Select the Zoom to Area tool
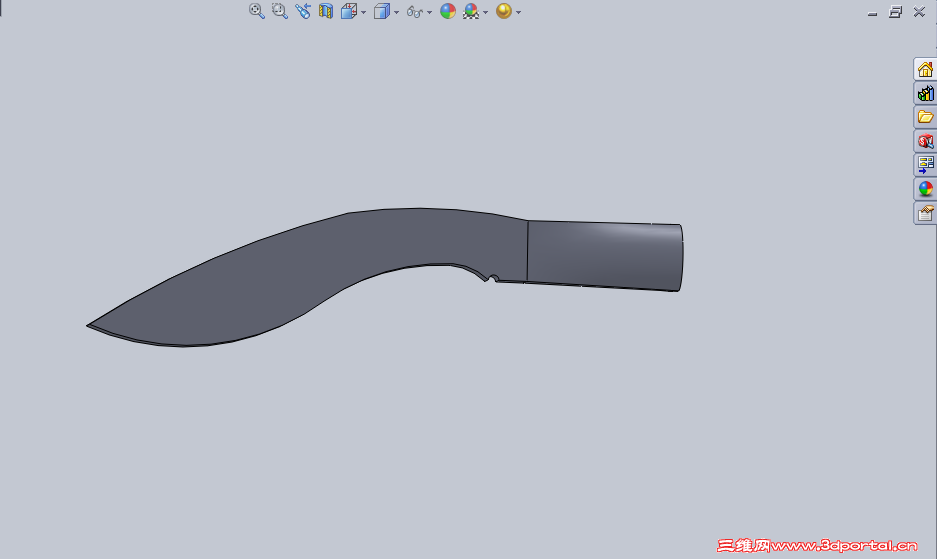937x559 pixels. 280,11
